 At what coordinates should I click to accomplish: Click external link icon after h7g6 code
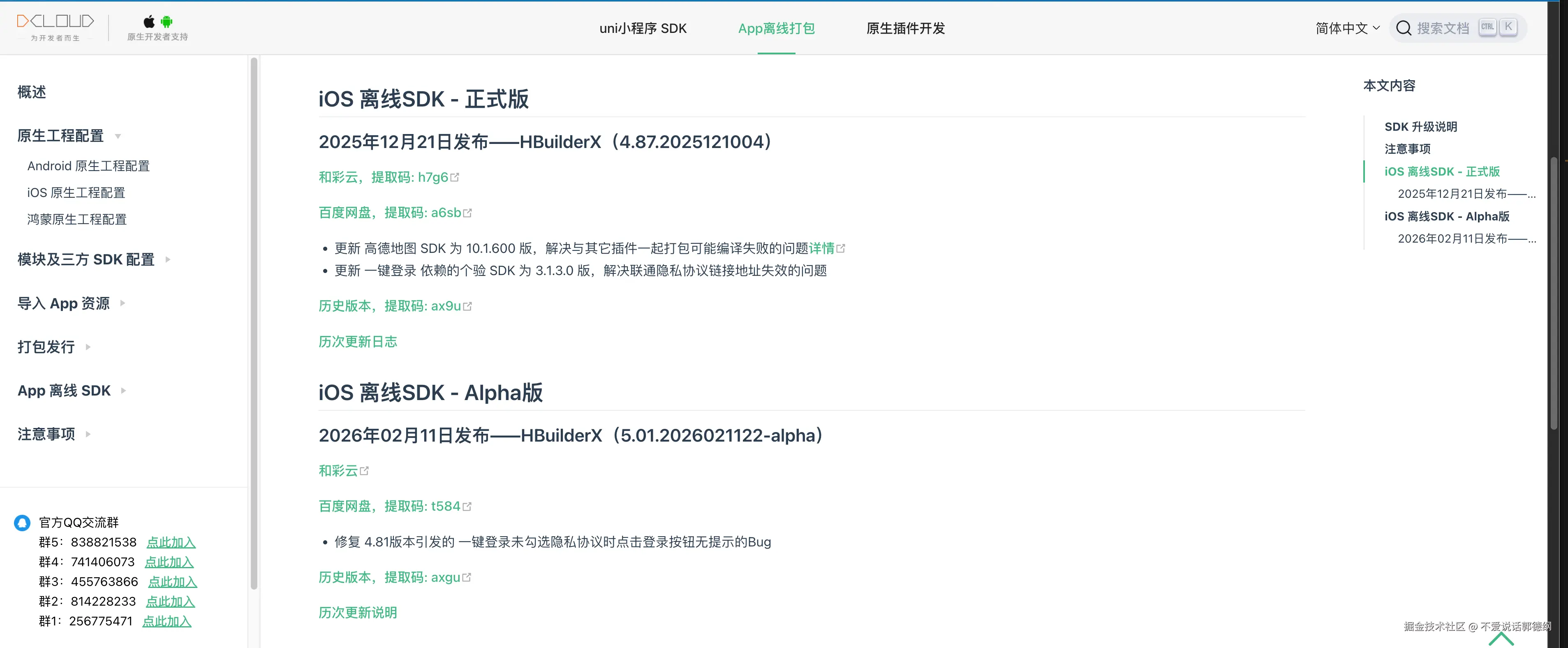tap(455, 177)
